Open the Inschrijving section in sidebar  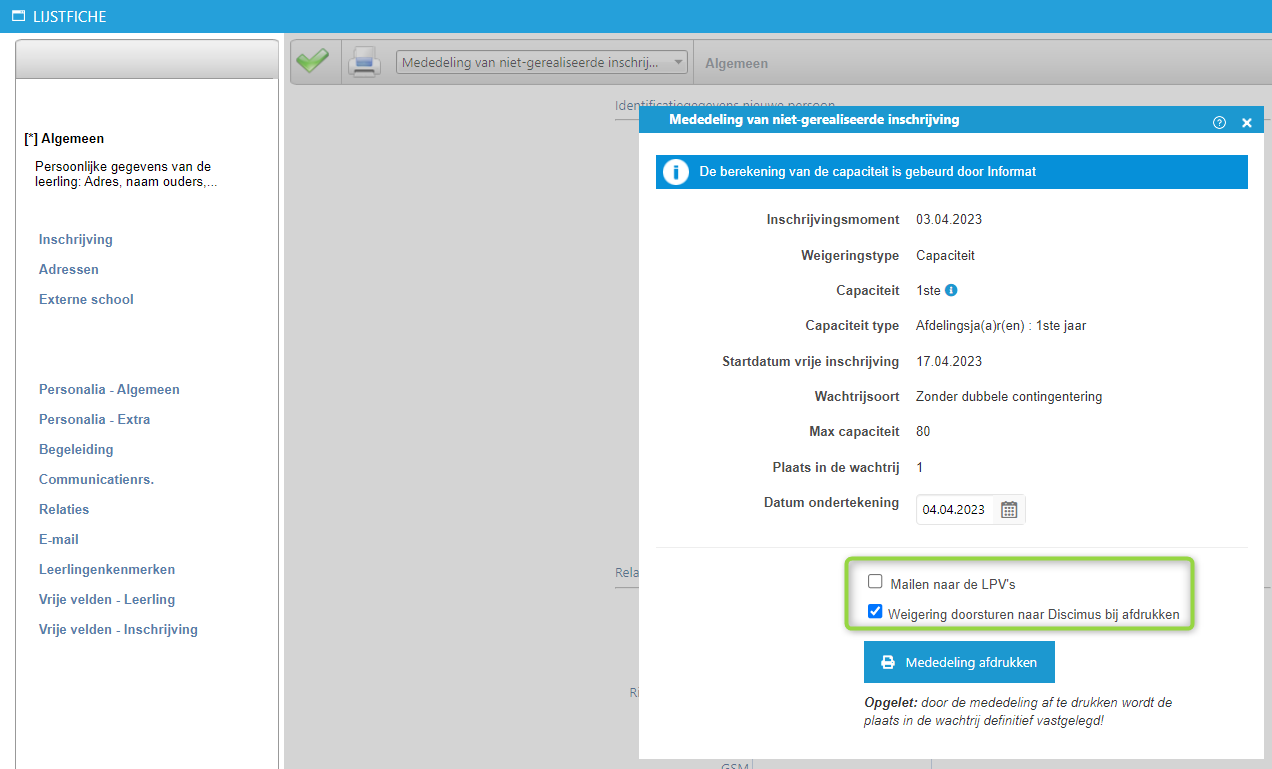(x=76, y=239)
